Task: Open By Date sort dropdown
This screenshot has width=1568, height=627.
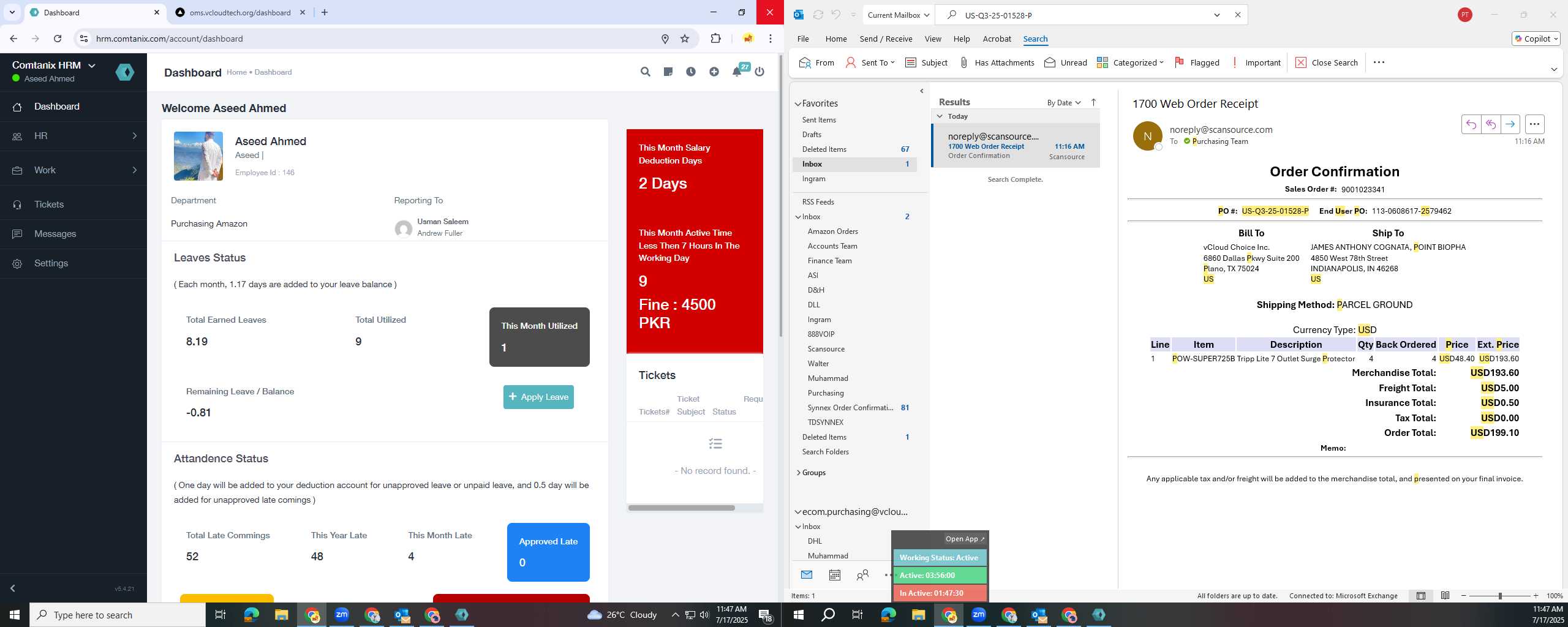Action: click(x=1063, y=102)
